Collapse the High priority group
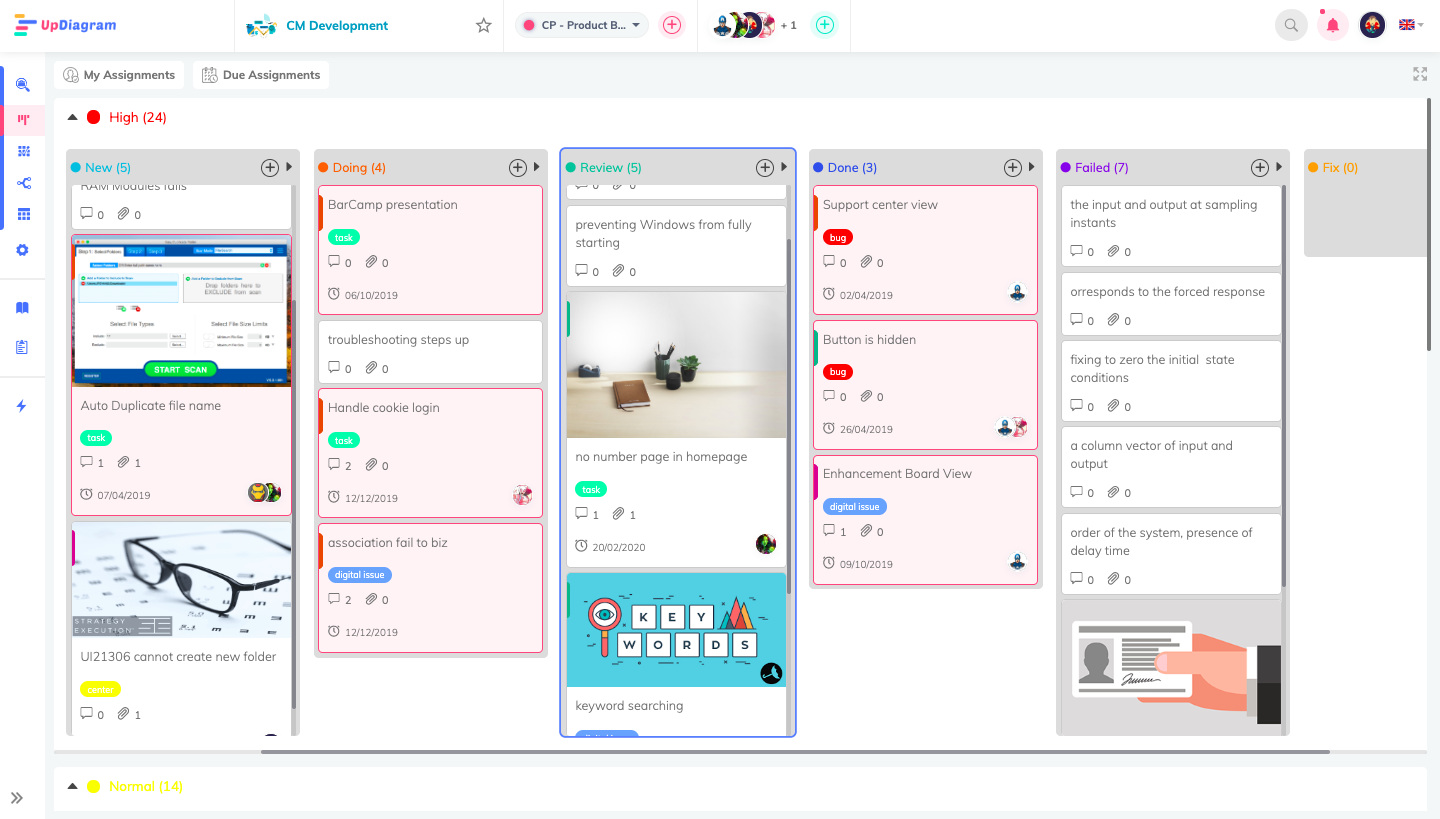 coord(72,117)
